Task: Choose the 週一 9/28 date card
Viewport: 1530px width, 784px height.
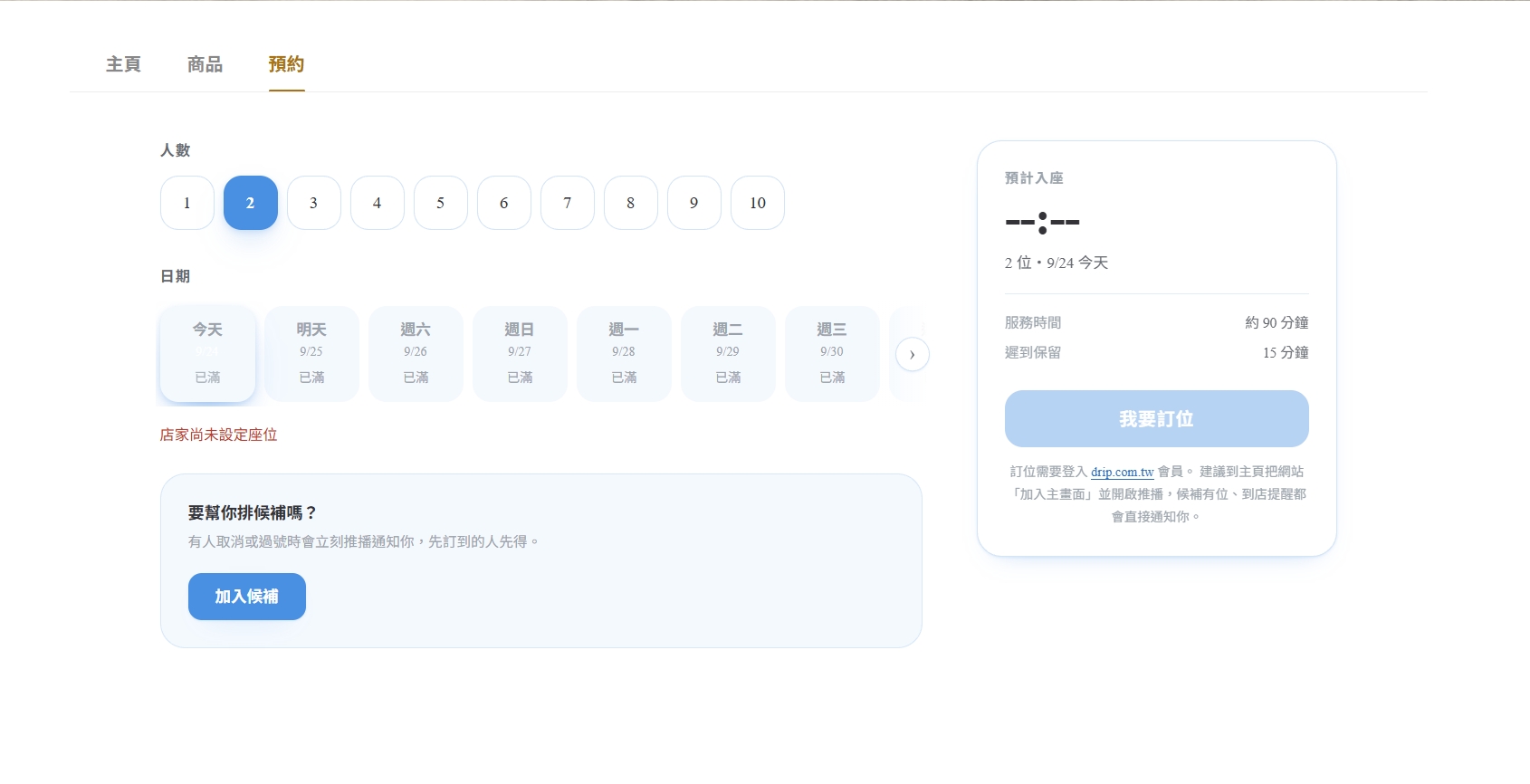Action: click(x=624, y=353)
